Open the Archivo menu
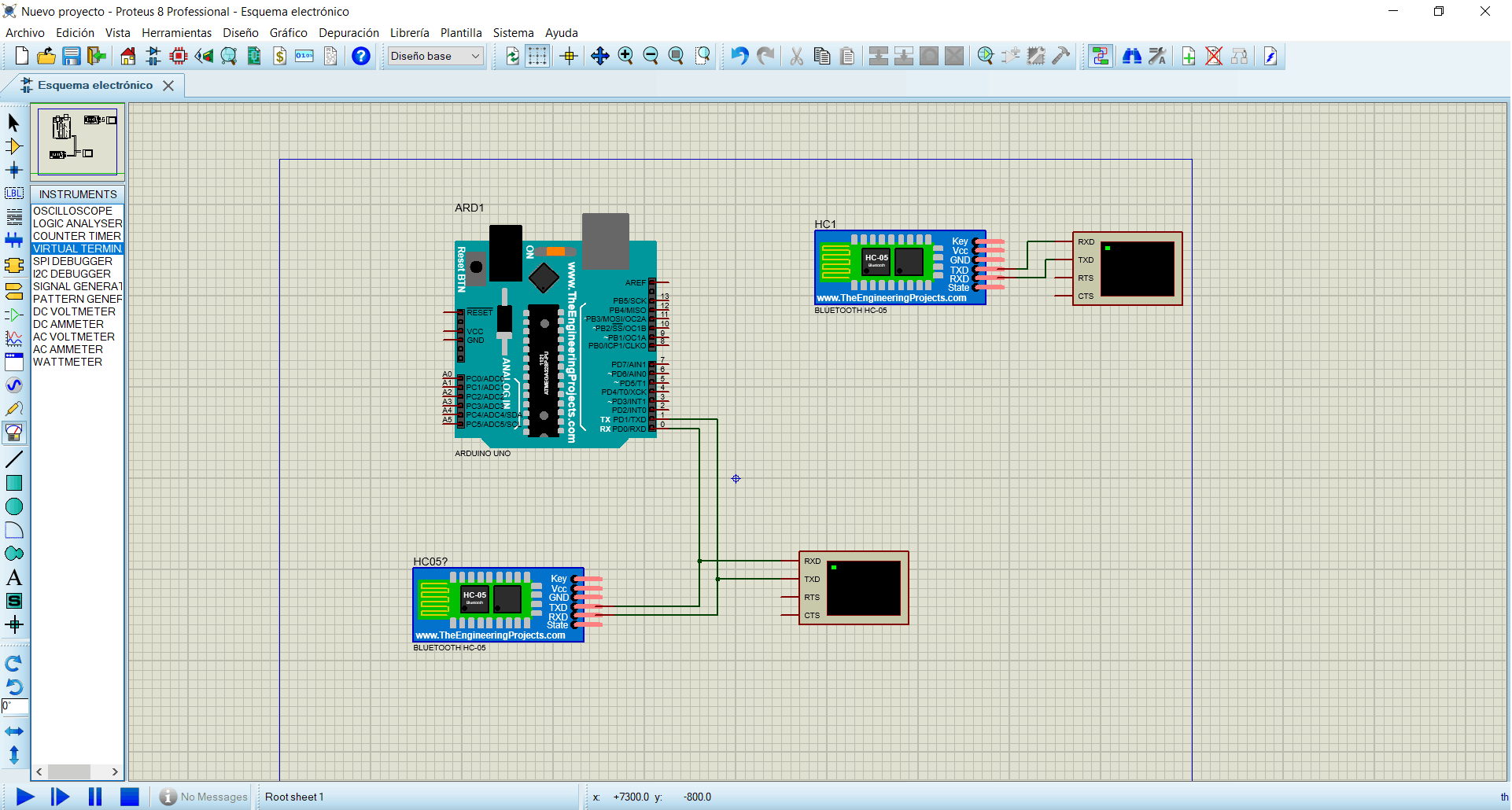This screenshot has height=810, width=1512. tap(25, 33)
